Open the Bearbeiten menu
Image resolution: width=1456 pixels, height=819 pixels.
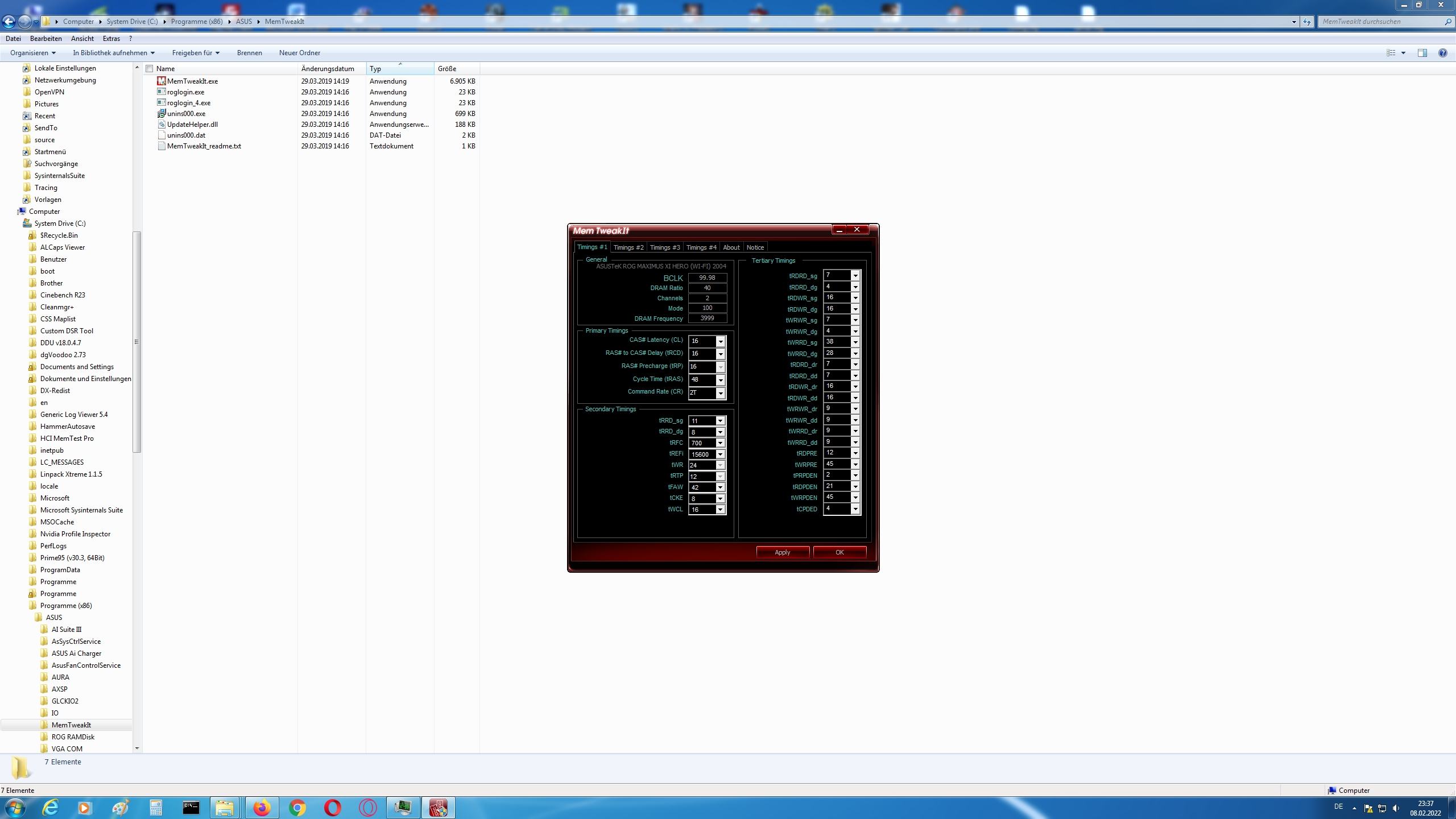click(x=46, y=39)
